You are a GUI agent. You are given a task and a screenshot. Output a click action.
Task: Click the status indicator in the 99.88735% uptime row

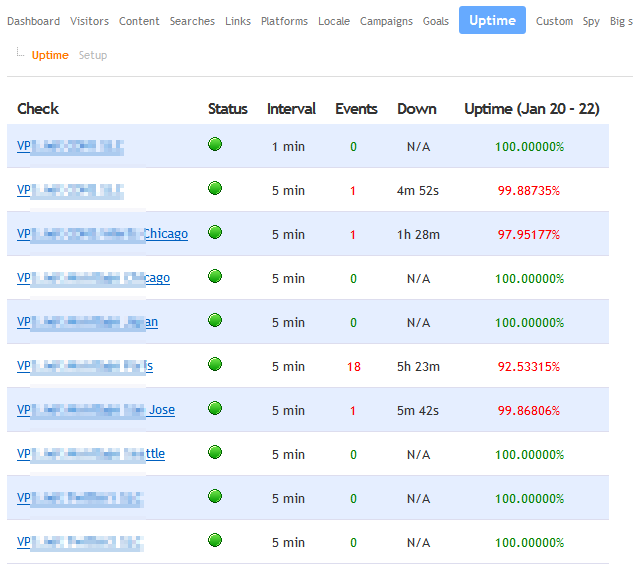tap(215, 189)
